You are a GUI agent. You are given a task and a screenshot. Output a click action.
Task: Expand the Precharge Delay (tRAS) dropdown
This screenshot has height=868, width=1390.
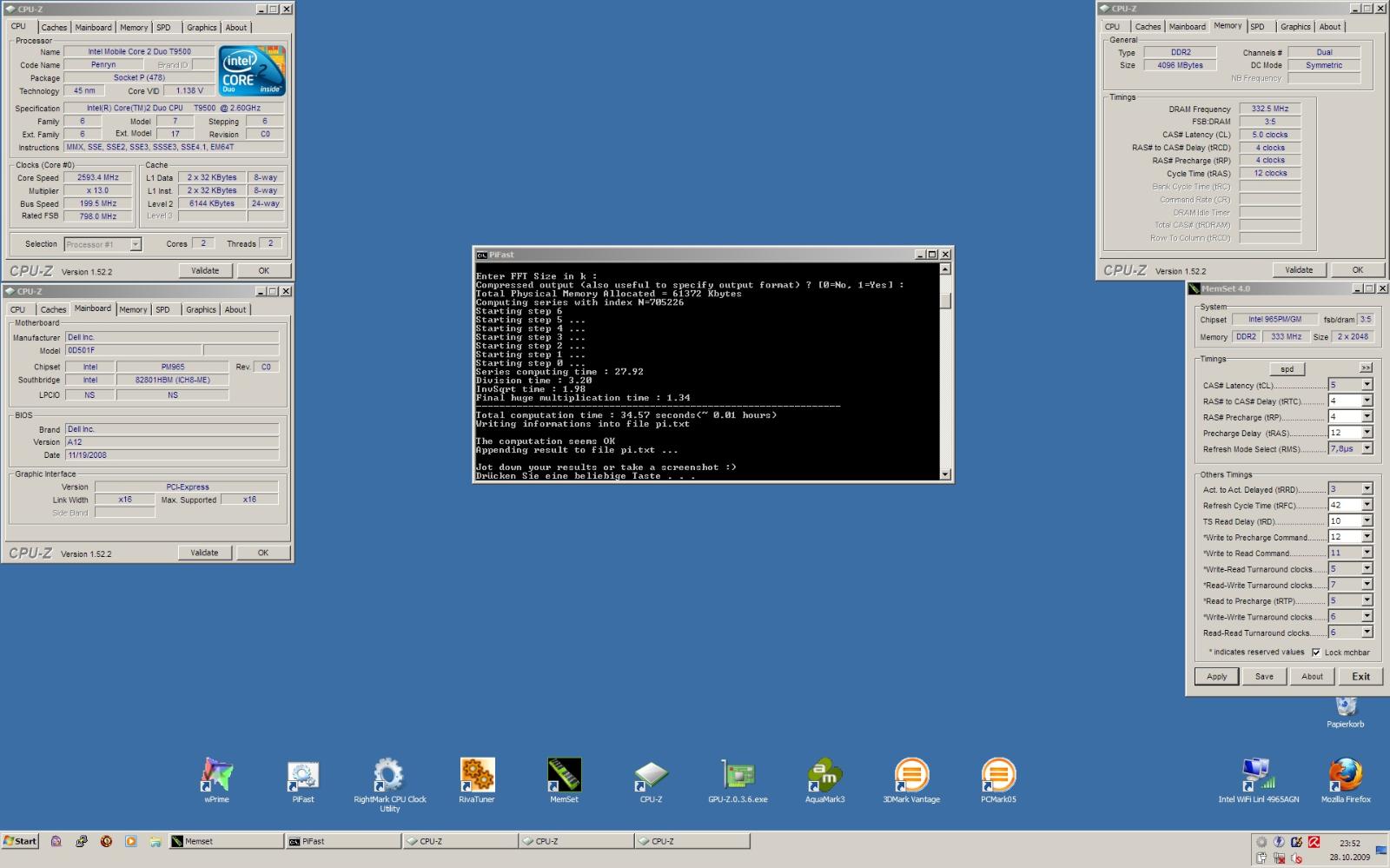pyautogui.click(x=1367, y=433)
